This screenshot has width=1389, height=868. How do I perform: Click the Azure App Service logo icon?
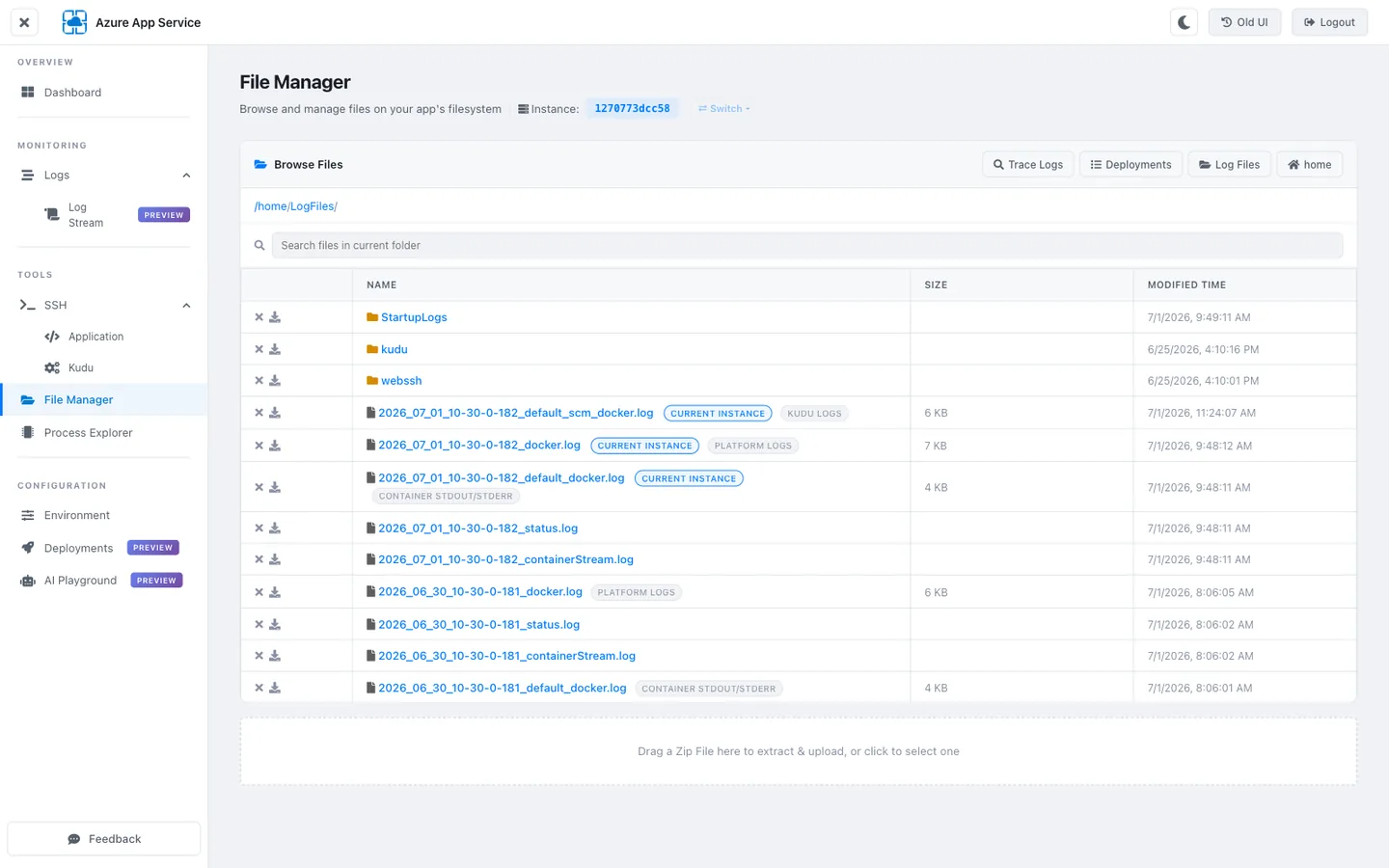tap(74, 22)
